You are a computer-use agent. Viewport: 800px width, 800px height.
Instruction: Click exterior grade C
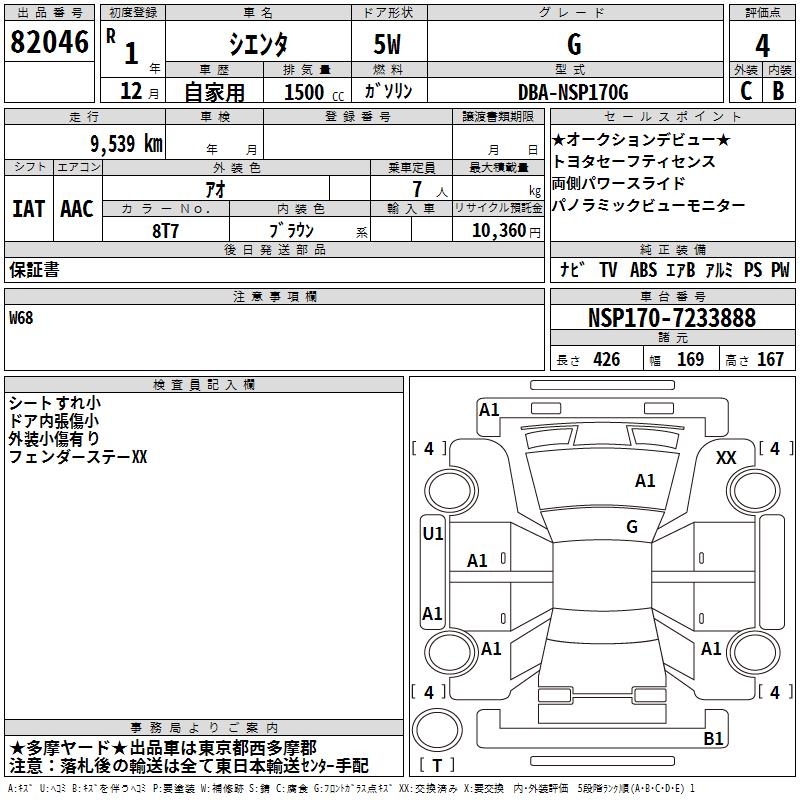[x=746, y=91]
